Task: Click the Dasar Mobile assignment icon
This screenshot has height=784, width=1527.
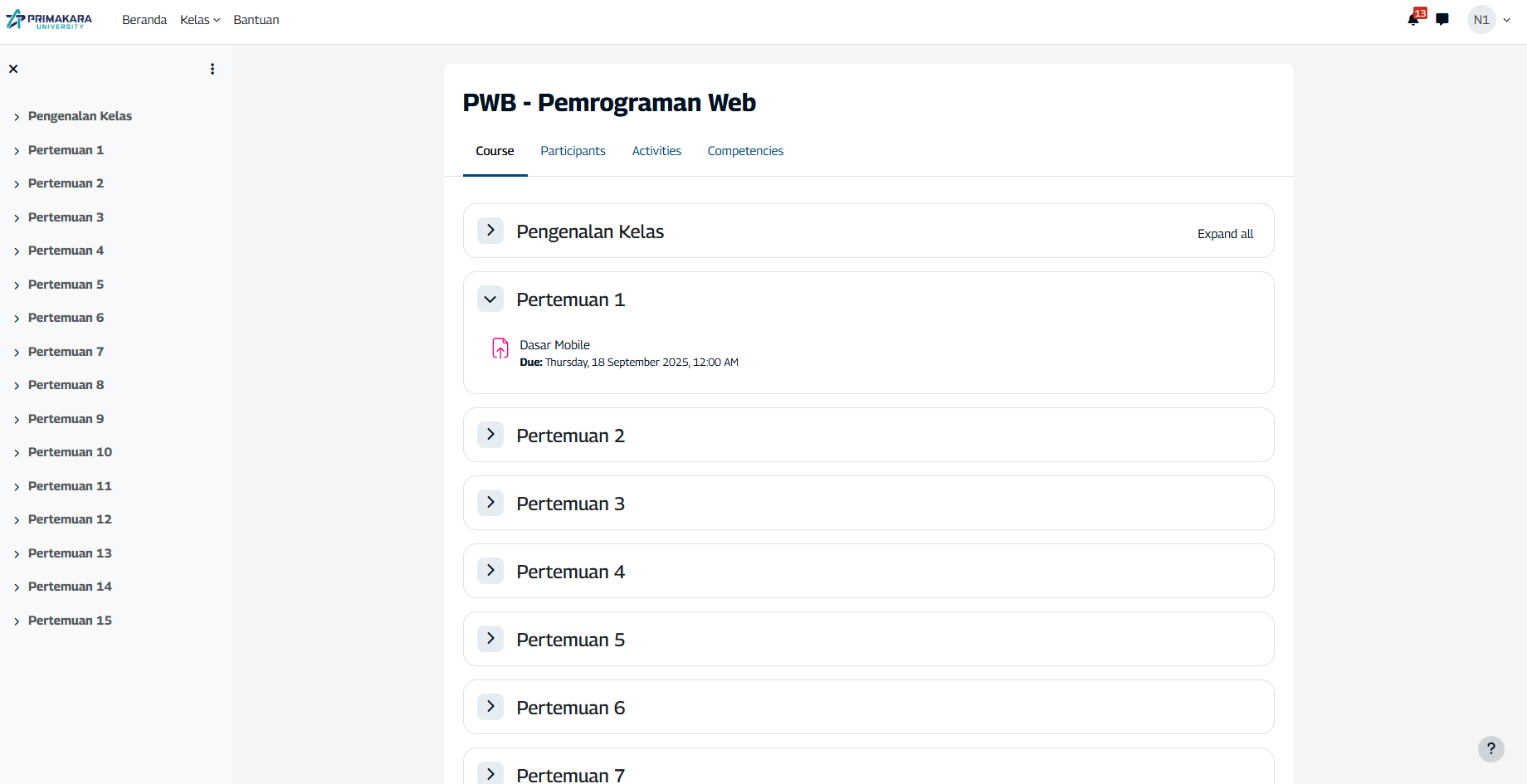Action: coord(500,348)
